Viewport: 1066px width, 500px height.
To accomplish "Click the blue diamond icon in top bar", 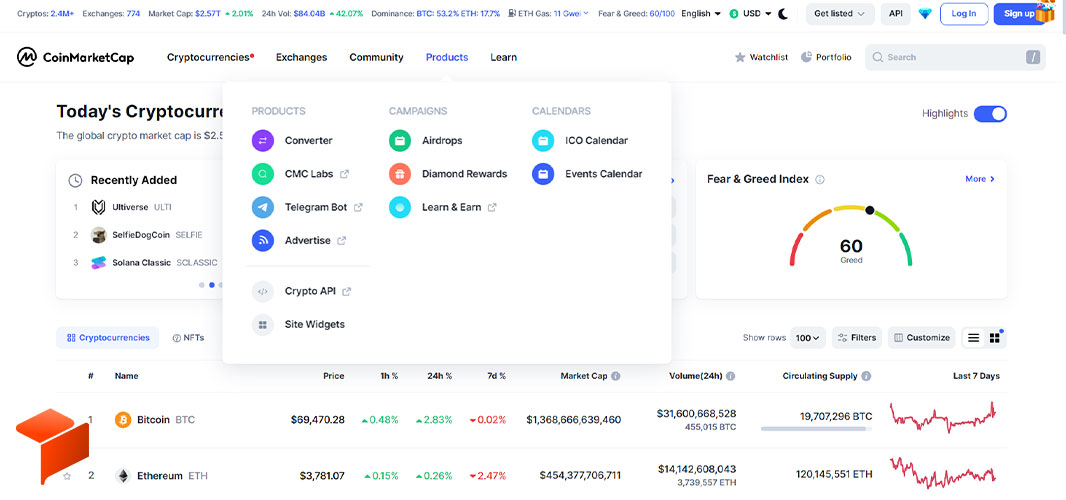I will coord(925,14).
